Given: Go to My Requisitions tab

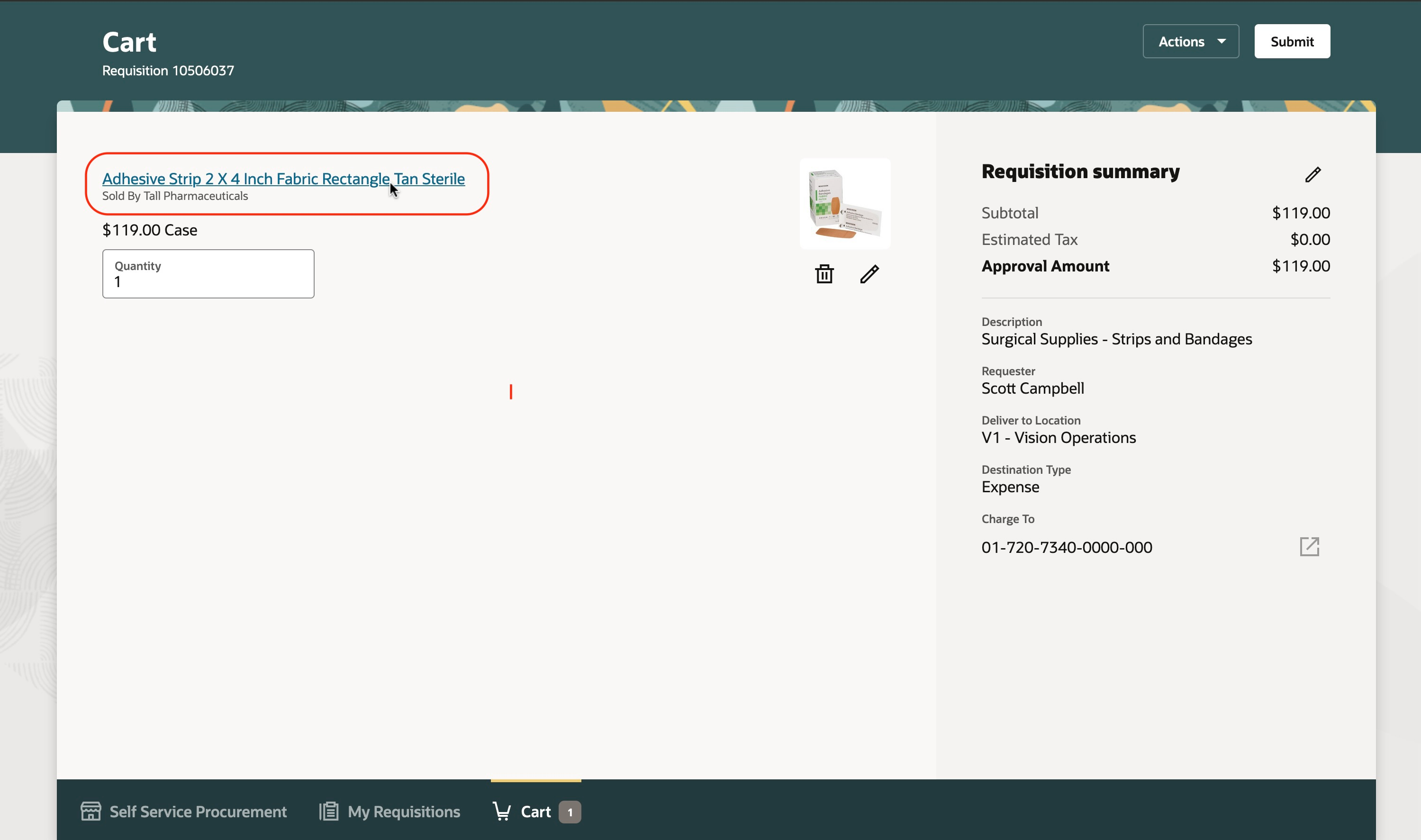Looking at the screenshot, I should (x=404, y=812).
